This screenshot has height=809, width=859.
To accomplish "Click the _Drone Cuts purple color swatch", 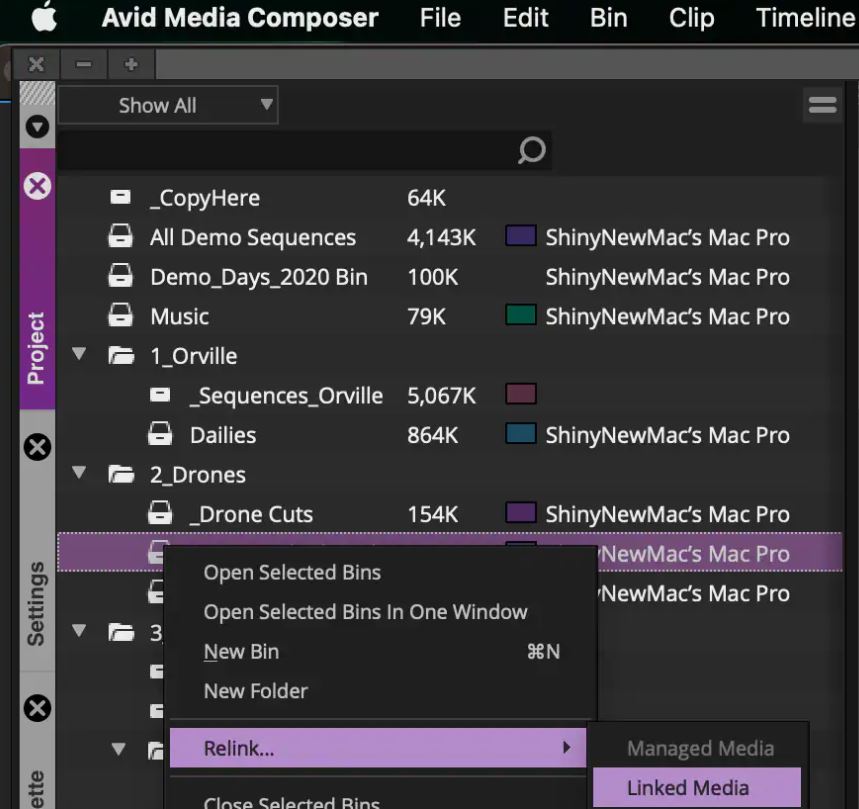I will pos(520,513).
